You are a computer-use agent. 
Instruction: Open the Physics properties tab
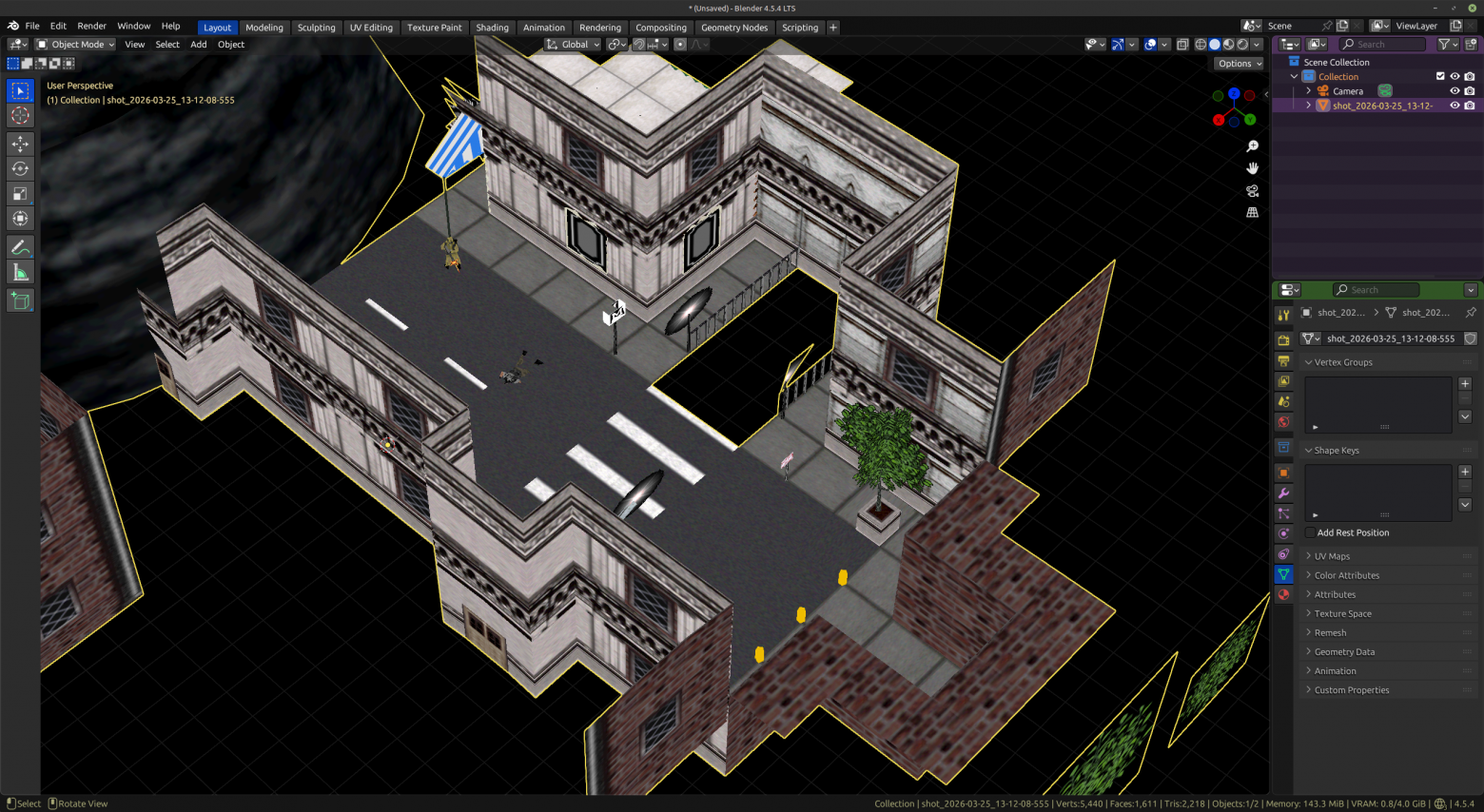(1283, 533)
